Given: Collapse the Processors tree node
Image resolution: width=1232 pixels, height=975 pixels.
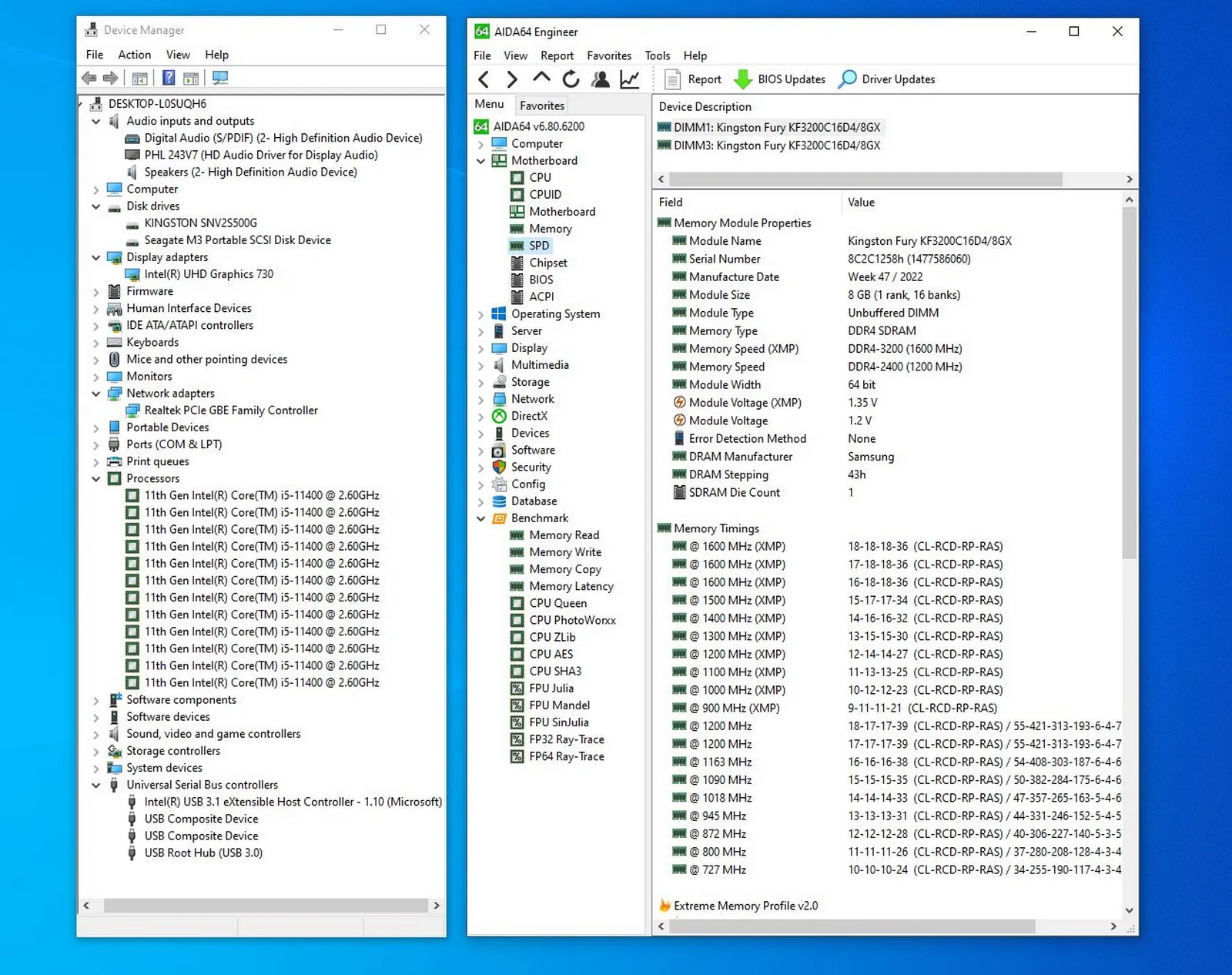Looking at the screenshot, I should click(96, 479).
